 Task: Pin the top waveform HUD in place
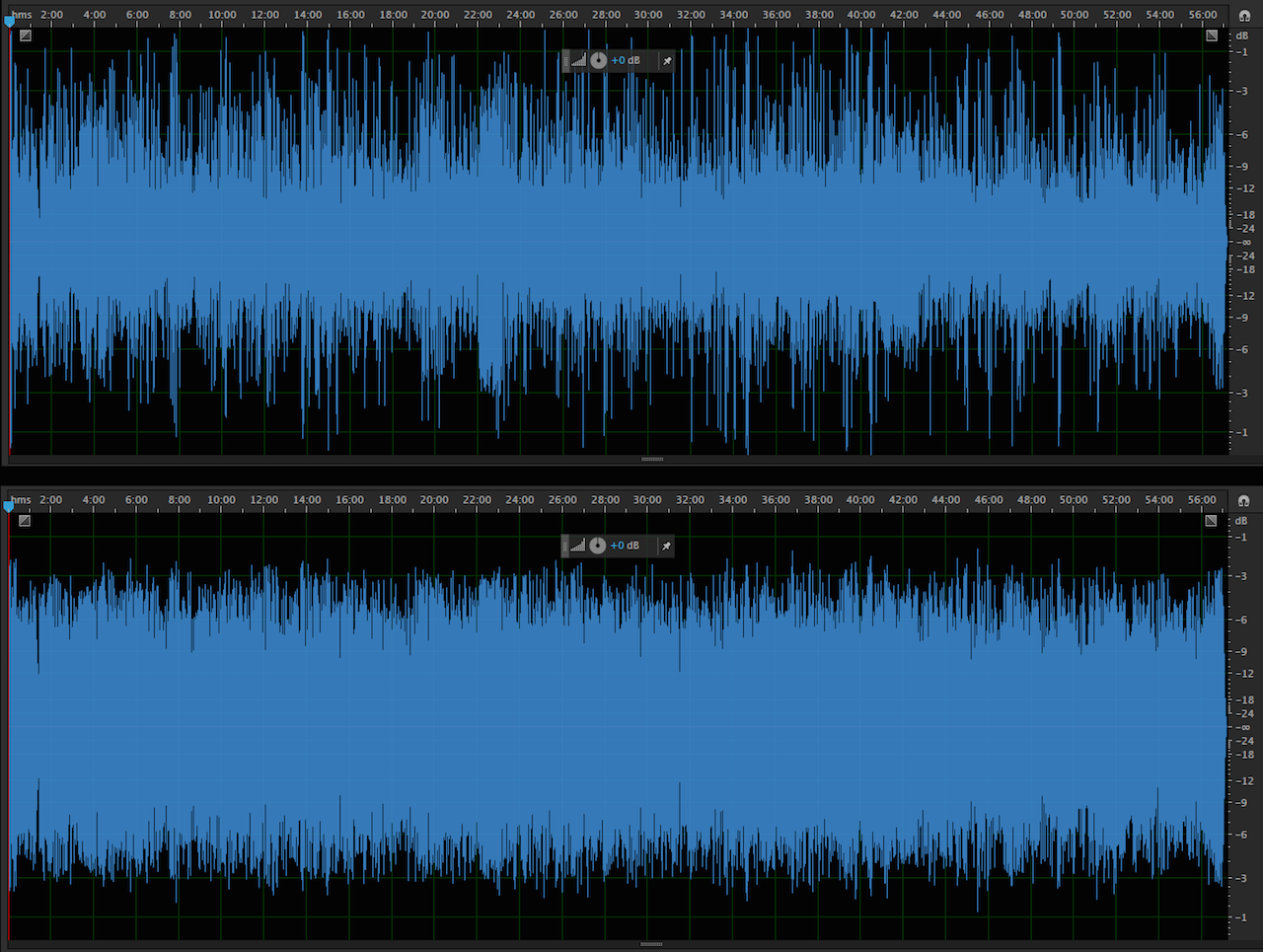[667, 61]
